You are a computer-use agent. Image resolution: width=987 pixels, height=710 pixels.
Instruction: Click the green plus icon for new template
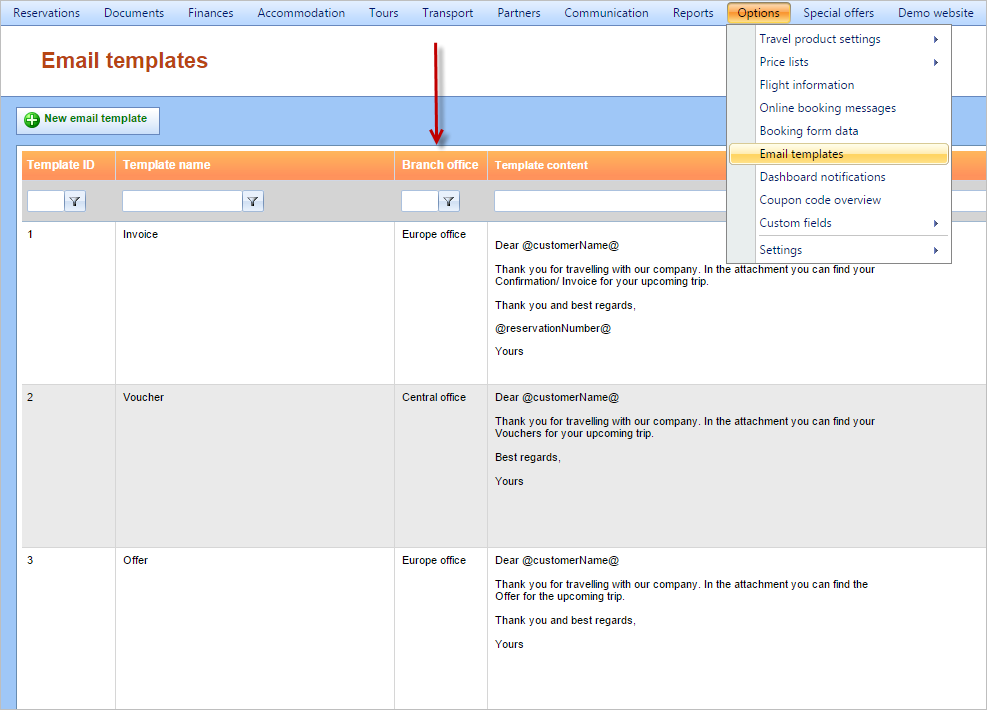click(x=31, y=120)
